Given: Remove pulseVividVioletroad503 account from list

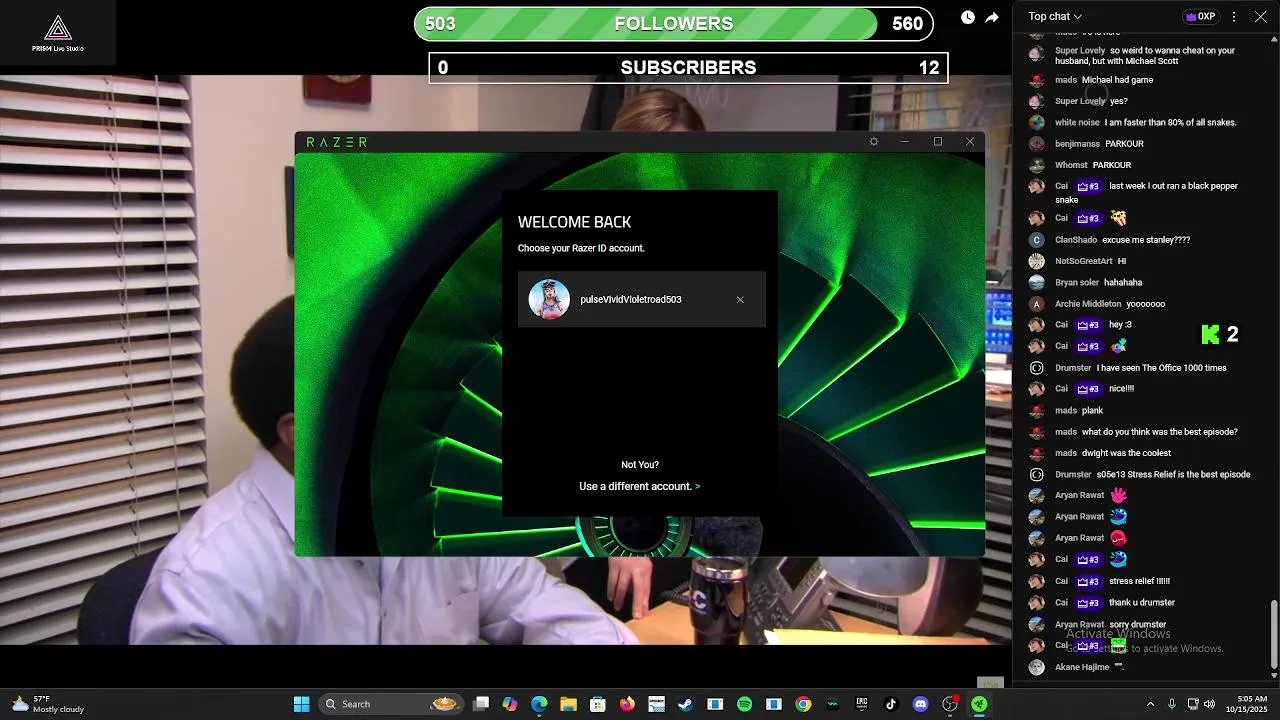Looking at the screenshot, I should pos(740,300).
